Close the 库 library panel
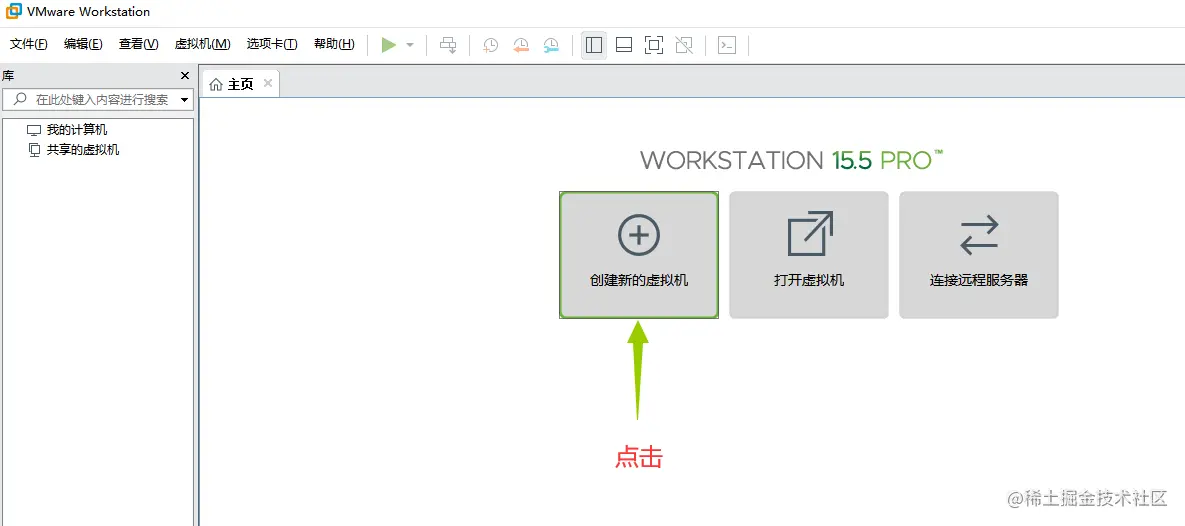This screenshot has width=1185, height=526. [185, 76]
